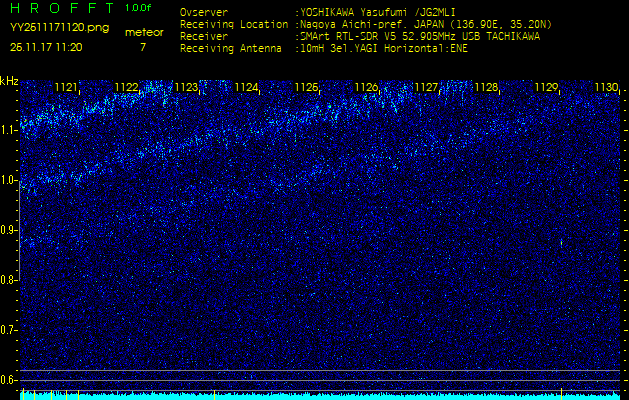629x400 pixels.
Task: Click the HROFFT title text
Action: 62,8
